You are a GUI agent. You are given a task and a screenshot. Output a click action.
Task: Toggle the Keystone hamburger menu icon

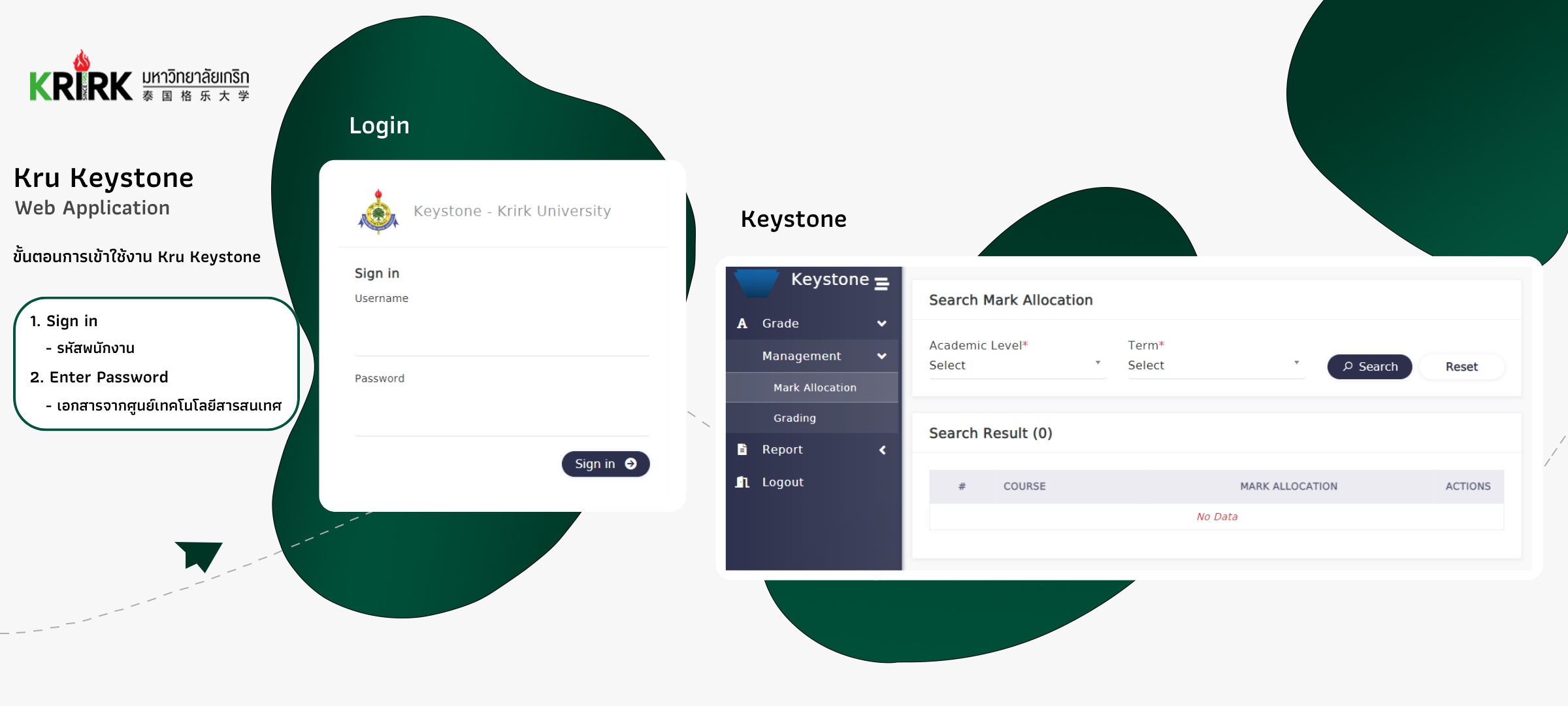(x=881, y=284)
